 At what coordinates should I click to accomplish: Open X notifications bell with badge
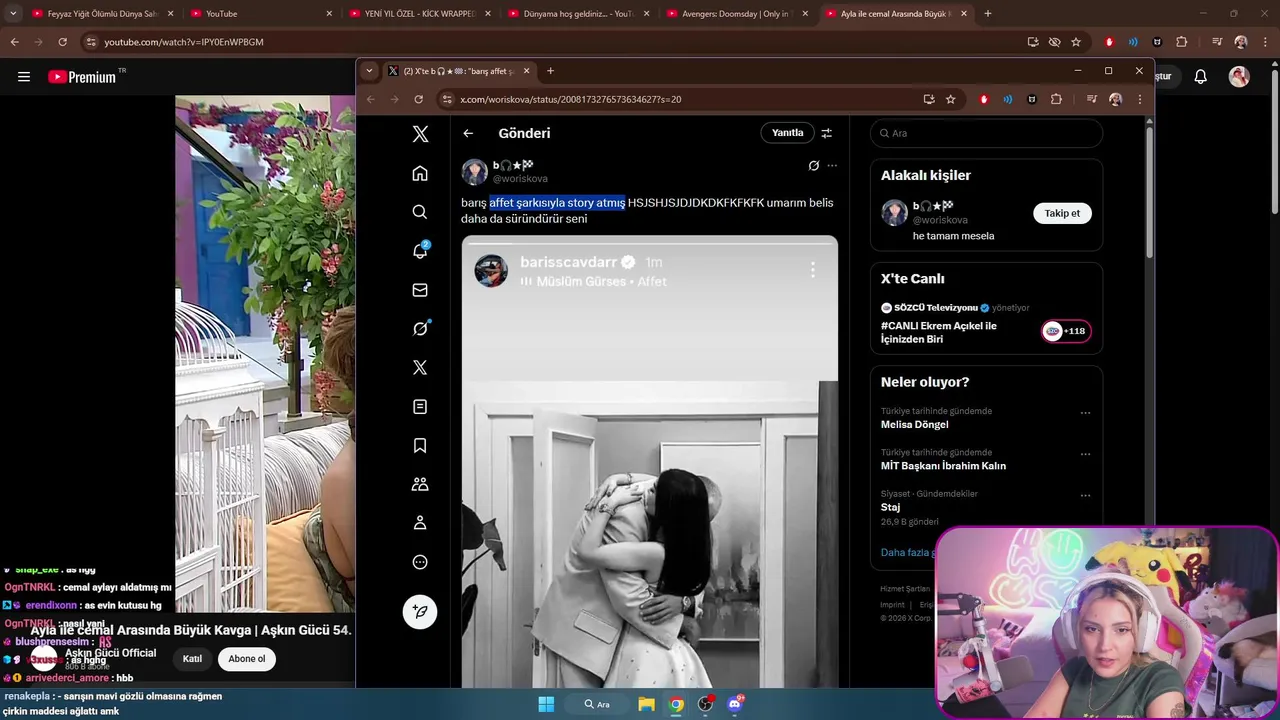tap(420, 251)
